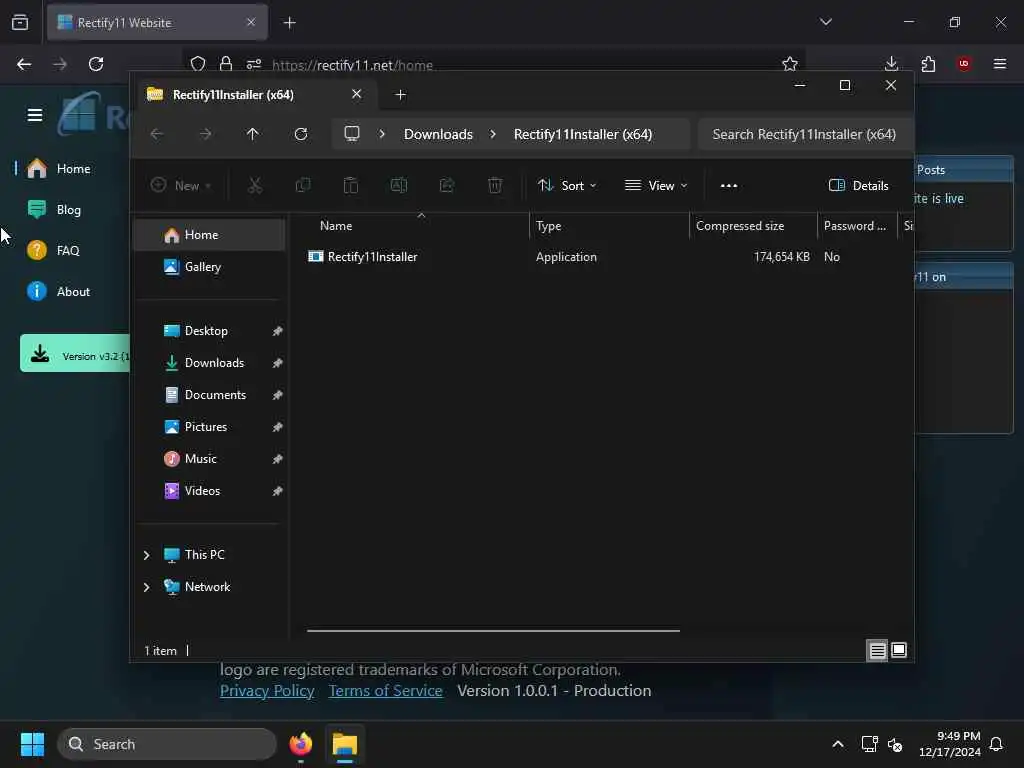Click the PC icon in address bar
This screenshot has width=1024, height=768.
(352, 134)
